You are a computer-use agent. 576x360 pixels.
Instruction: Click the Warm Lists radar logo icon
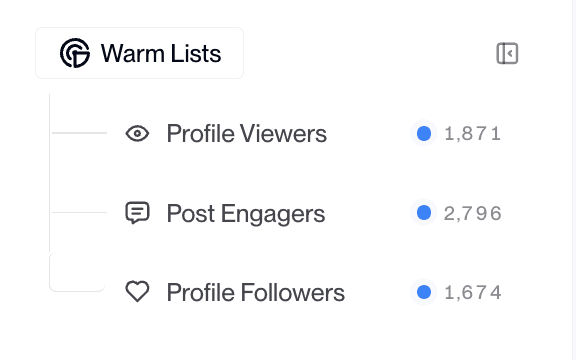[x=75, y=53]
